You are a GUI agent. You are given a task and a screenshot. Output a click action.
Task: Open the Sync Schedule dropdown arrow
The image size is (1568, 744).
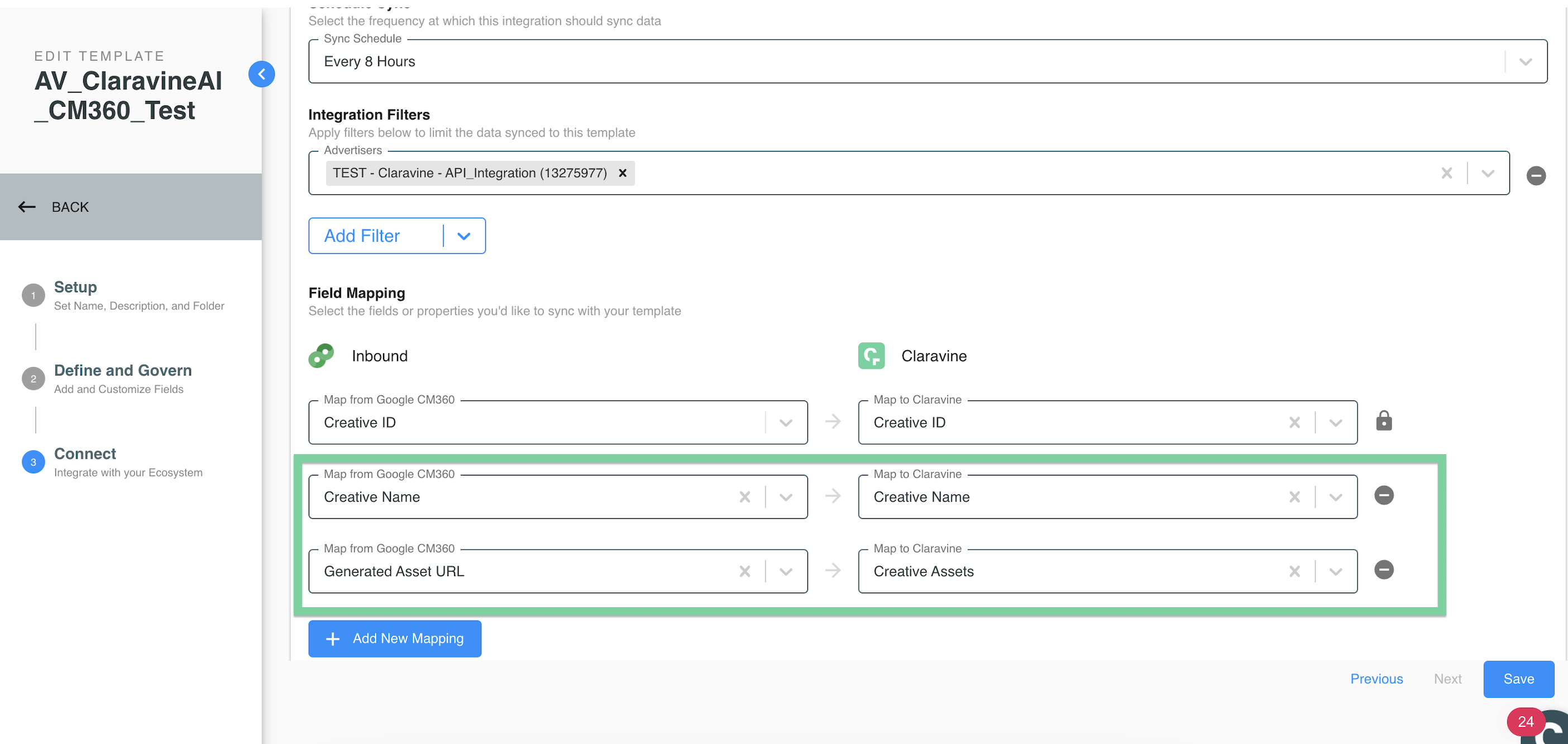(1526, 61)
